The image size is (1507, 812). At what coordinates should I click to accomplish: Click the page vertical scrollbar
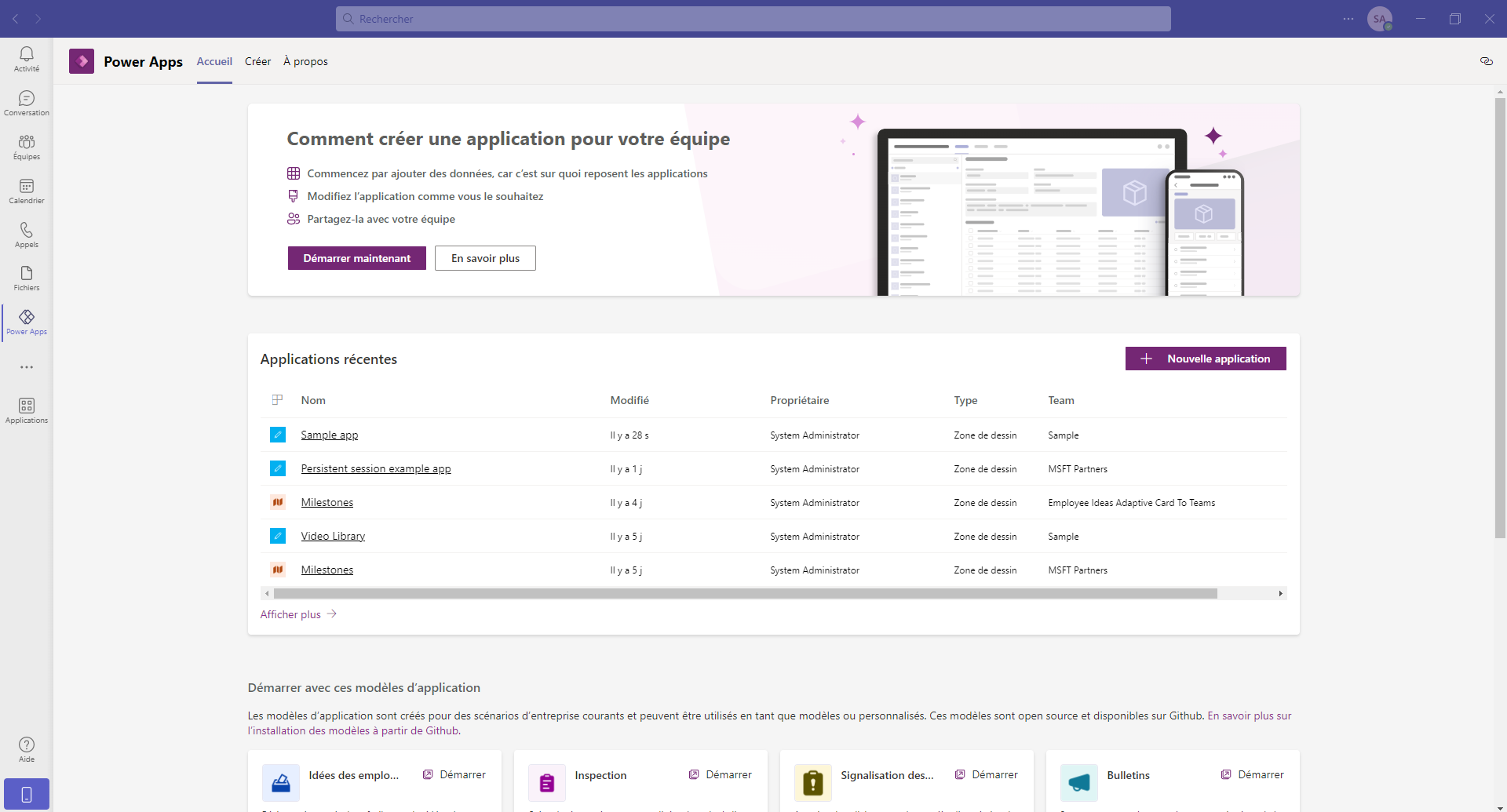coord(1500,318)
